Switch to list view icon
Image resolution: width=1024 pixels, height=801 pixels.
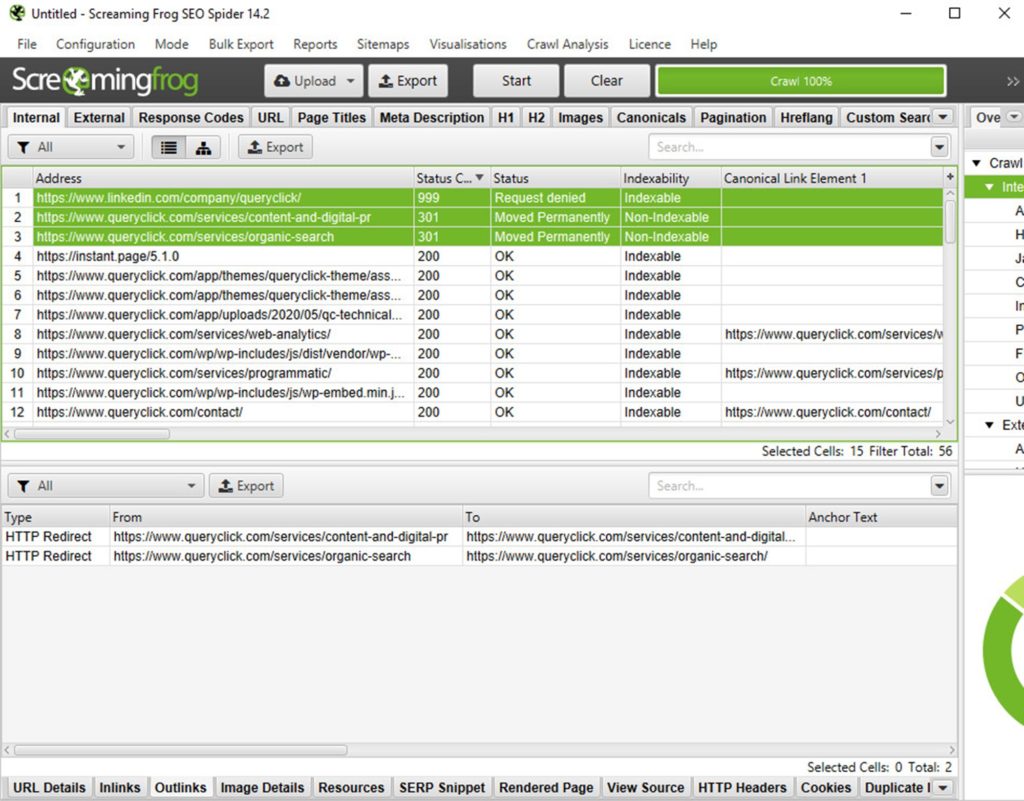pos(168,147)
